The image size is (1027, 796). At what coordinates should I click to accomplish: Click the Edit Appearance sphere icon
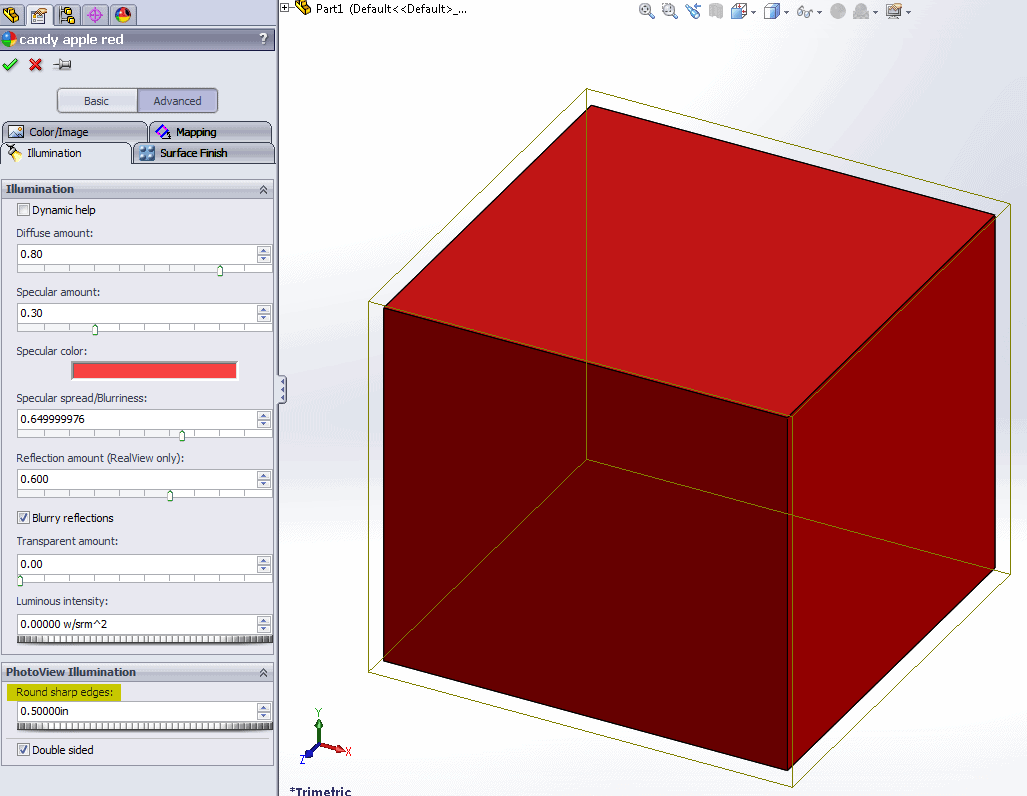(x=838, y=11)
